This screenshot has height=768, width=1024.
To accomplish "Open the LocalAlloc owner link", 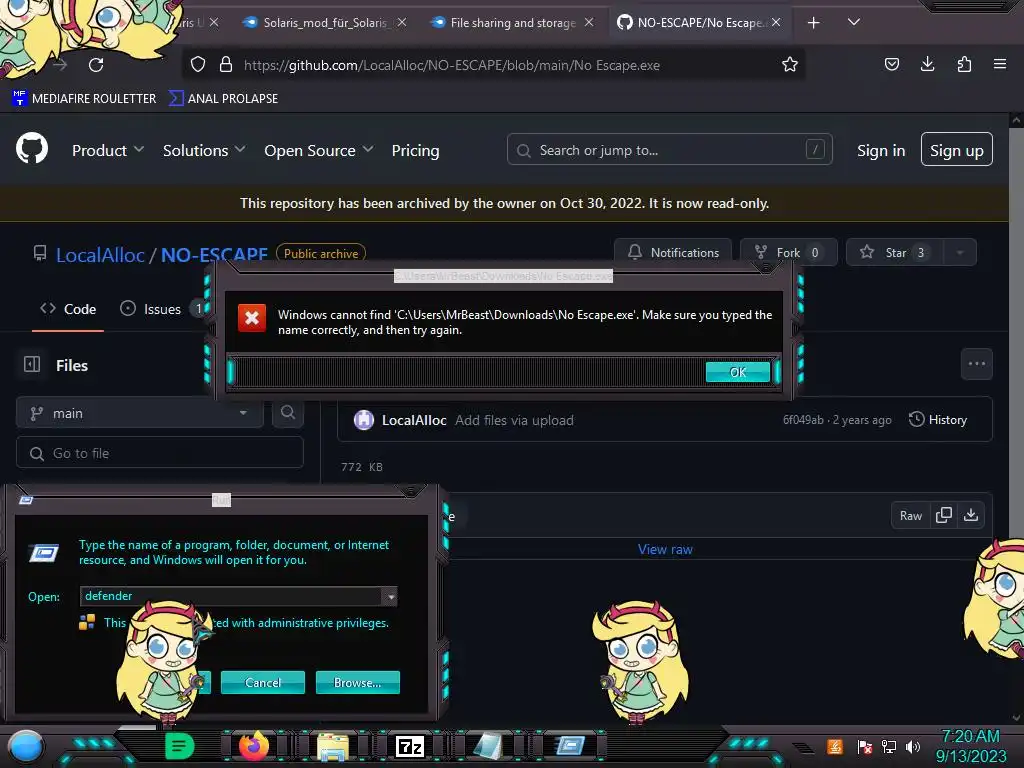I will pos(100,255).
